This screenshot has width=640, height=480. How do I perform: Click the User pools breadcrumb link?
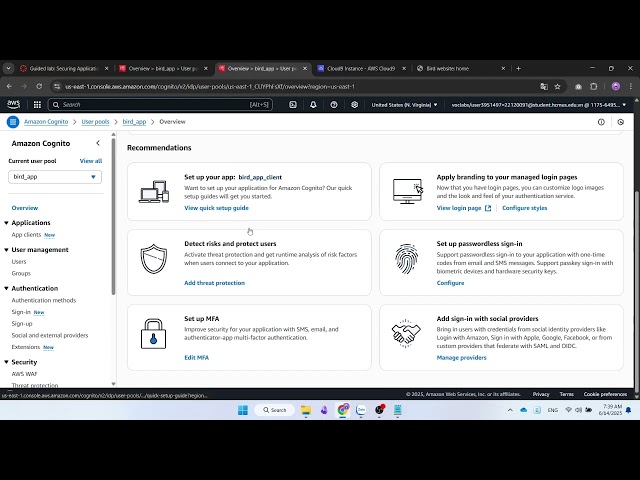point(96,122)
